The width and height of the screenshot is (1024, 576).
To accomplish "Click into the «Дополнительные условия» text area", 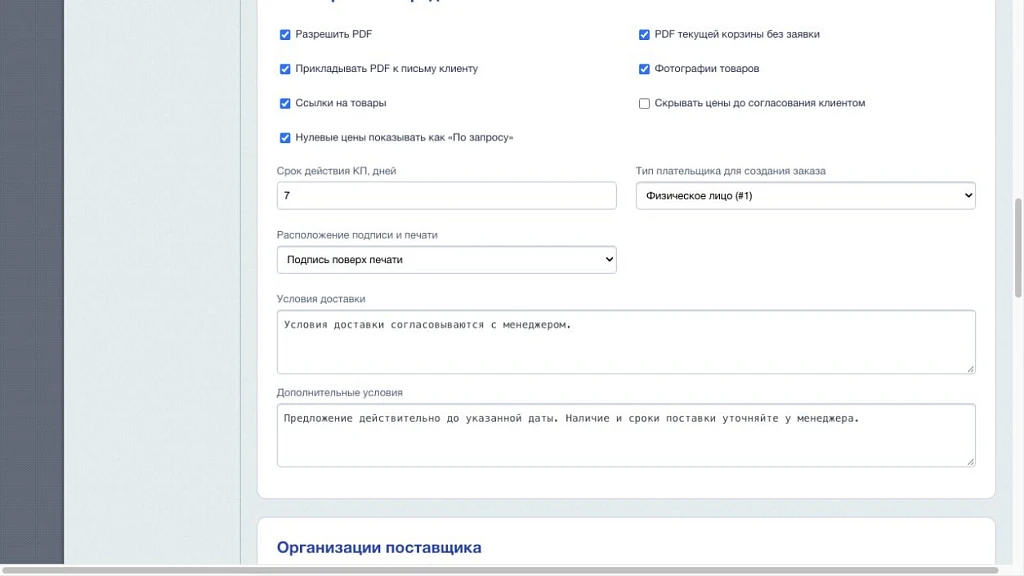I will point(626,435).
